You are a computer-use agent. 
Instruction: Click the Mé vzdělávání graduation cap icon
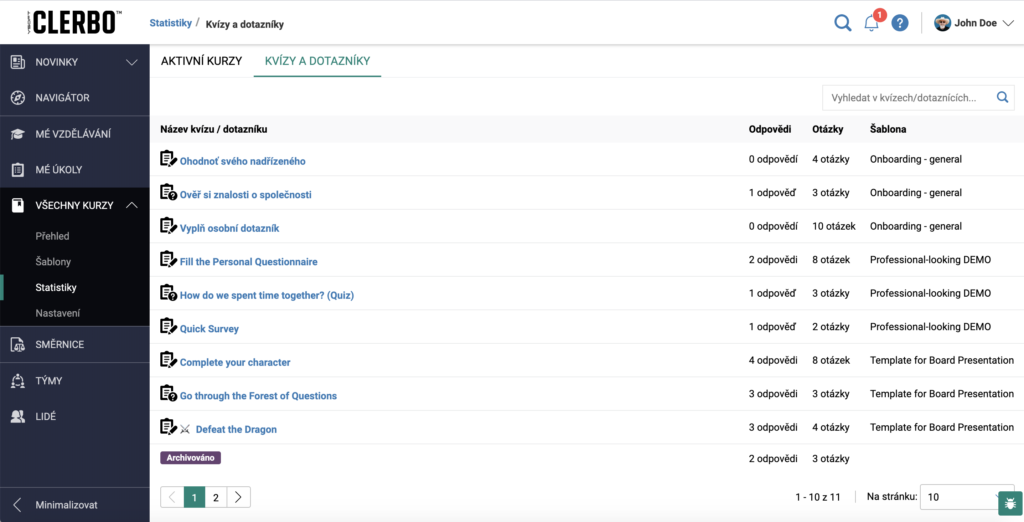18,134
